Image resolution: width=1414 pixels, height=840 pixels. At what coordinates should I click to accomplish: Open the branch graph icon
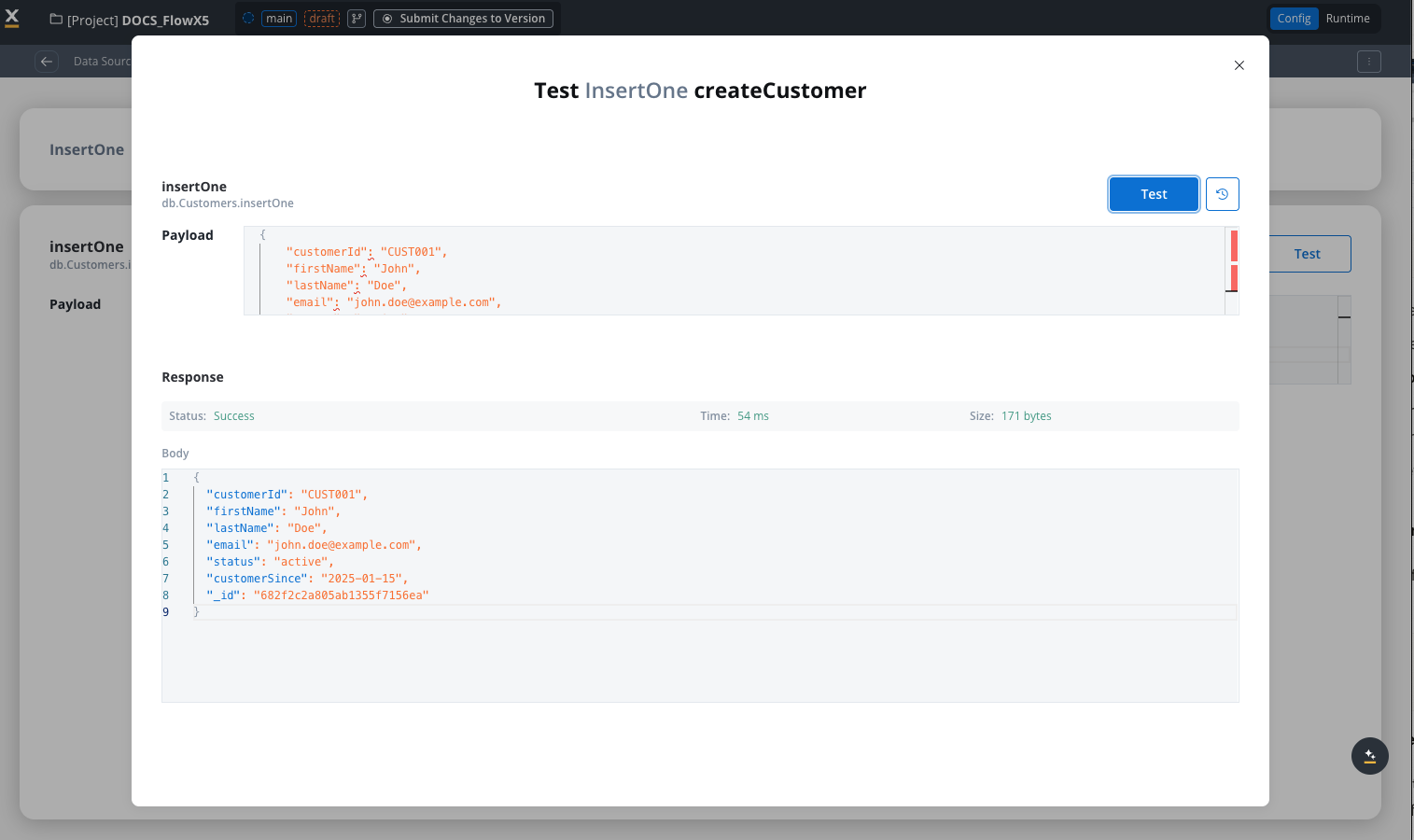pos(357,19)
